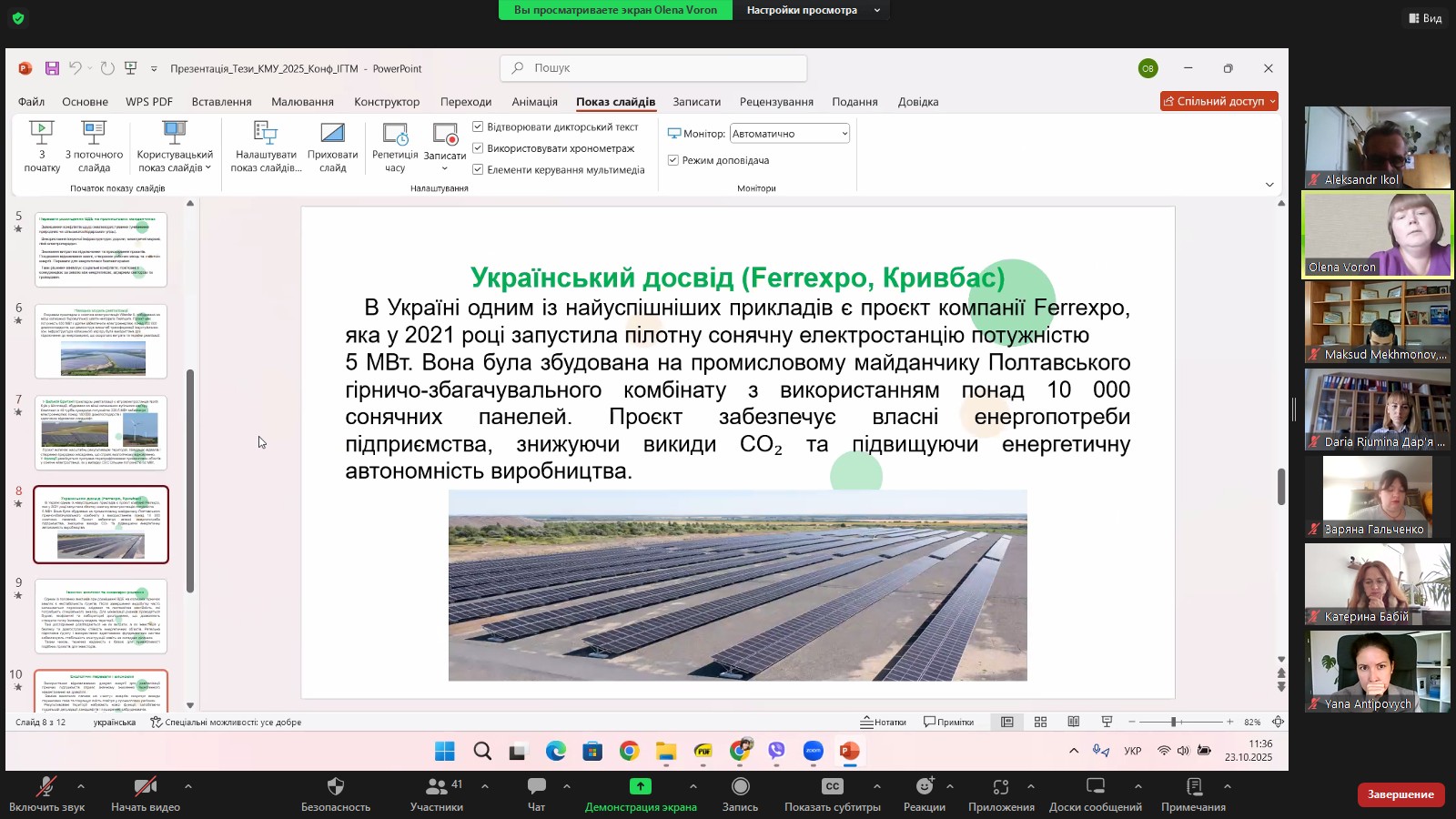Uncheck Play Narrations checkbox
The width and height of the screenshot is (1456, 819).
pyautogui.click(x=478, y=126)
